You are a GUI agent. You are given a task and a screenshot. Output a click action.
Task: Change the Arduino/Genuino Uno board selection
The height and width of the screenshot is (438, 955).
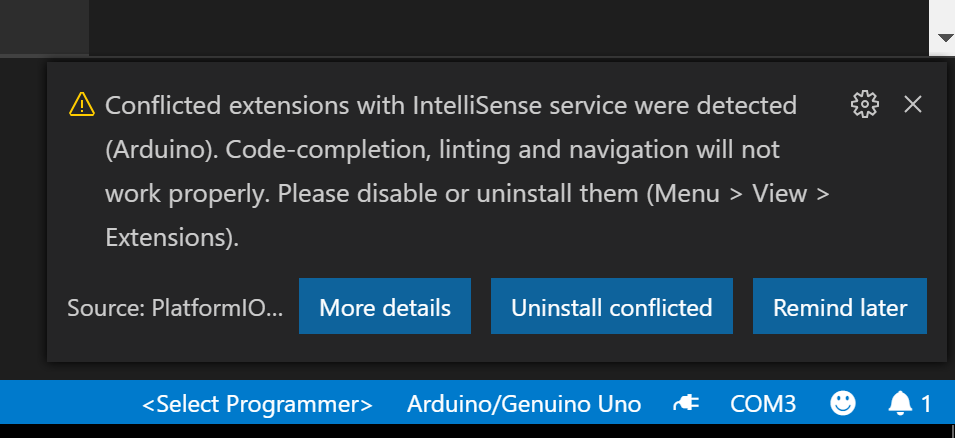click(x=524, y=404)
